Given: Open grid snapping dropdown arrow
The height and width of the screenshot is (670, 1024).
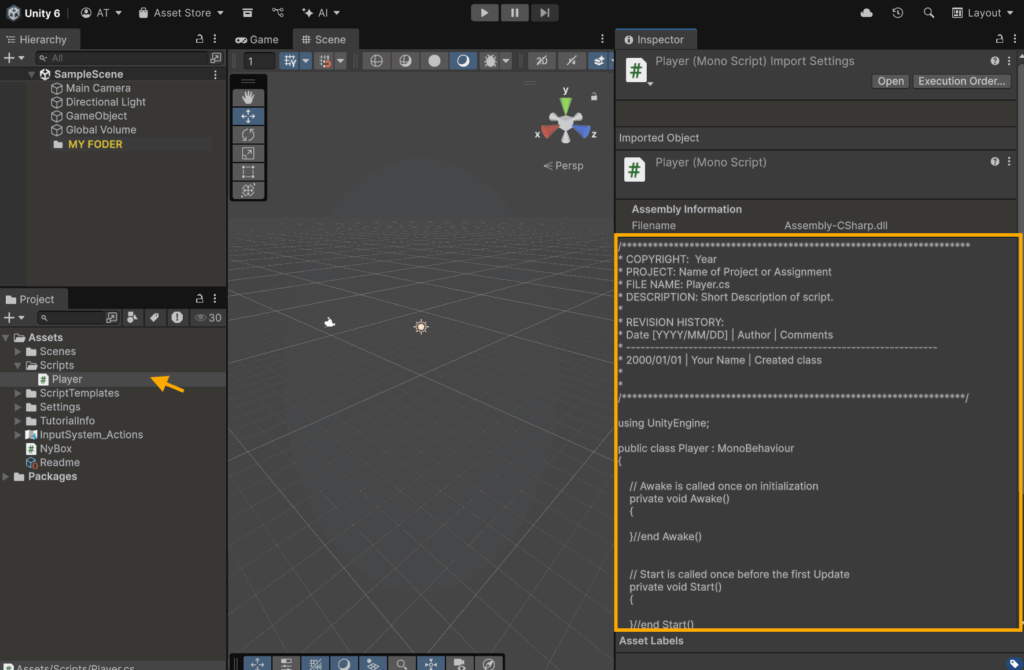Looking at the screenshot, I should [x=340, y=61].
